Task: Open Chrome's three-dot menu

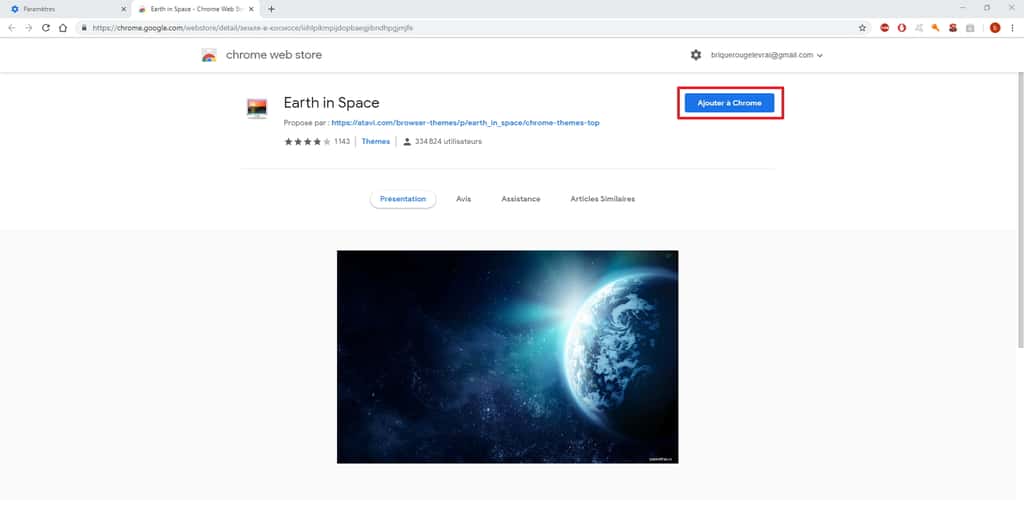Action: [x=1012, y=28]
